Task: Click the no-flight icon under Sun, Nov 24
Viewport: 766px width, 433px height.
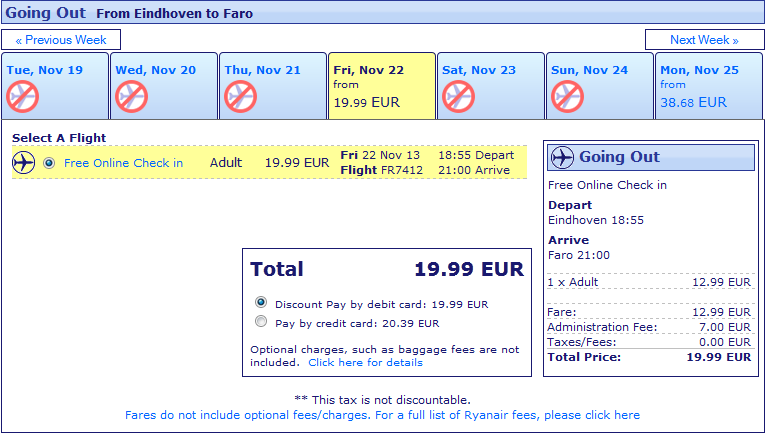Action: 567,97
